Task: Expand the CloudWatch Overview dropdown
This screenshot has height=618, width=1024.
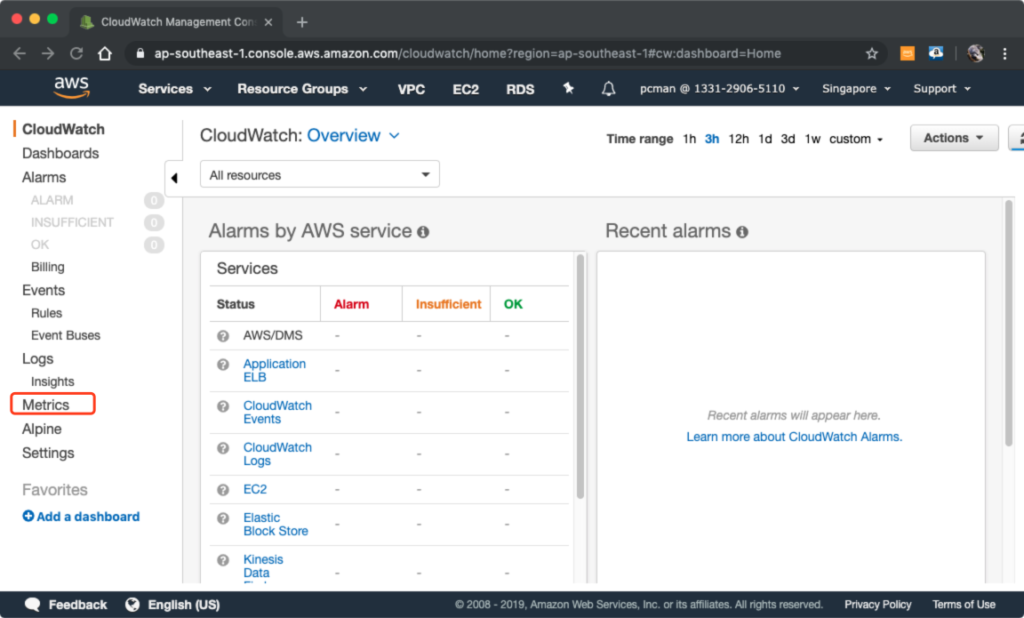Action: click(x=353, y=135)
